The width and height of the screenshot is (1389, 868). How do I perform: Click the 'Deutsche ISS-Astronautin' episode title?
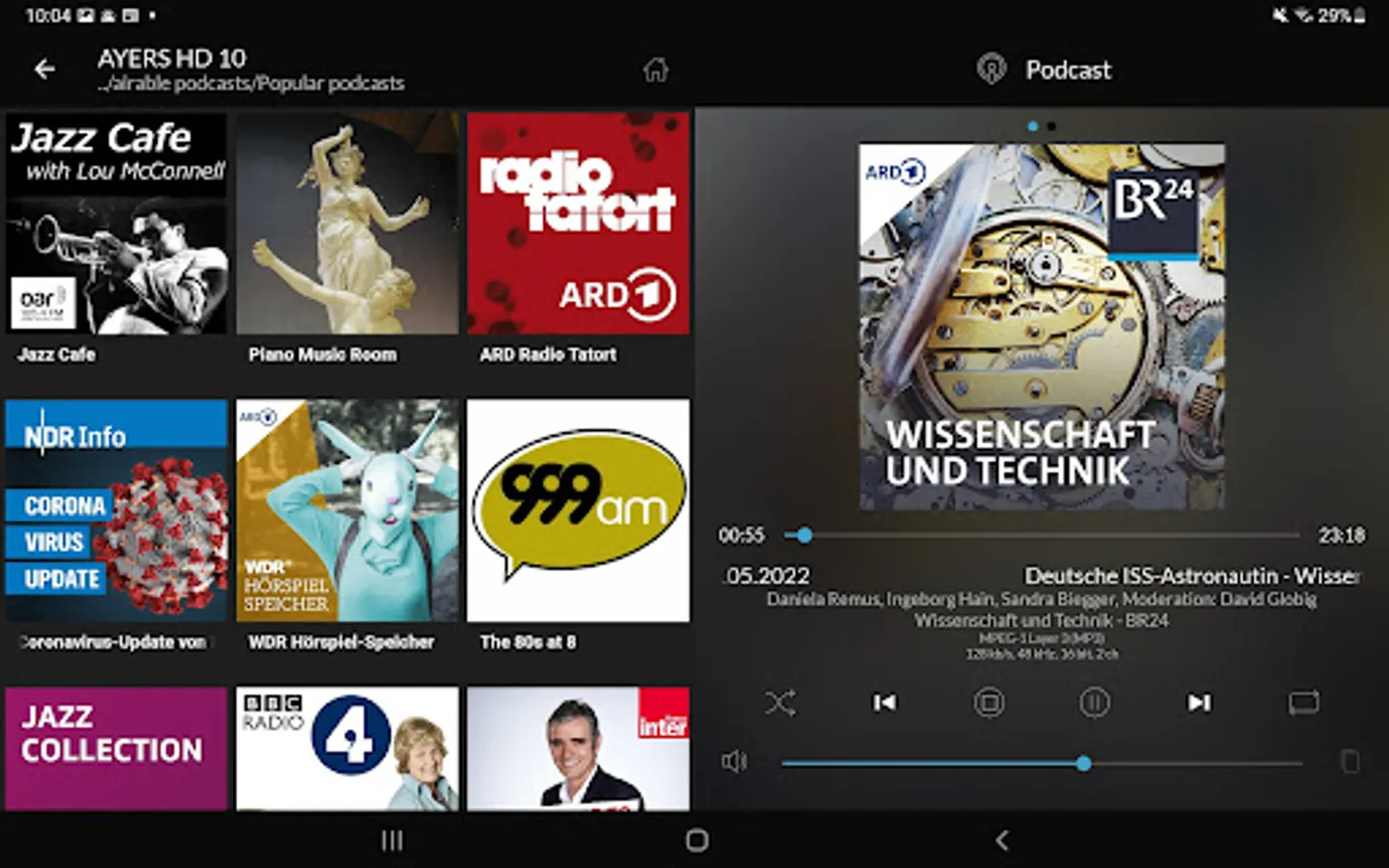(1192, 576)
